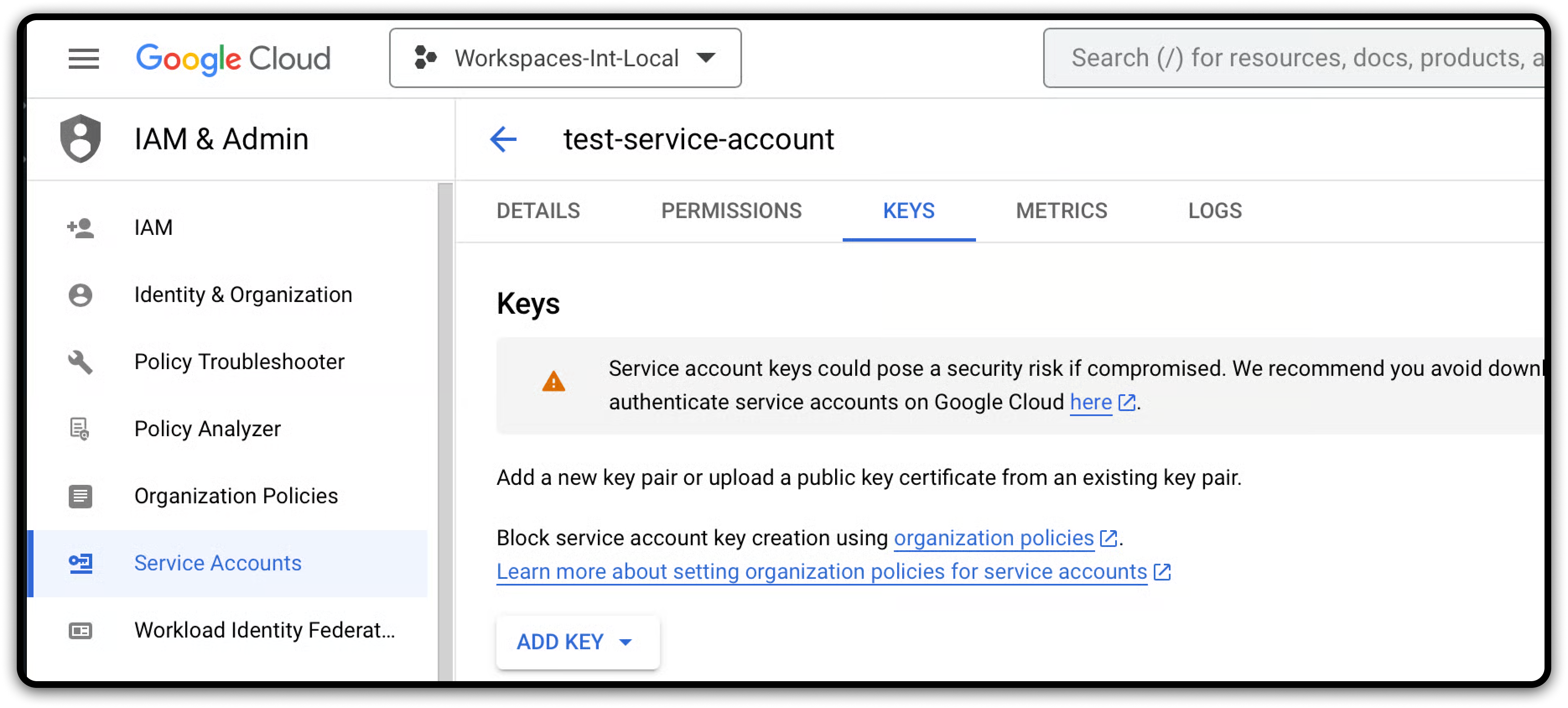Open the organization policies link
The height and width of the screenshot is (708, 1568).
click(993, 538)
